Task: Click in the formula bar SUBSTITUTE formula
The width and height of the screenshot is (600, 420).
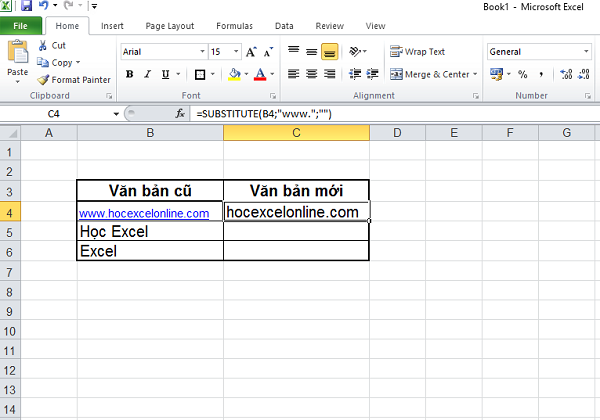Action: 264,114
